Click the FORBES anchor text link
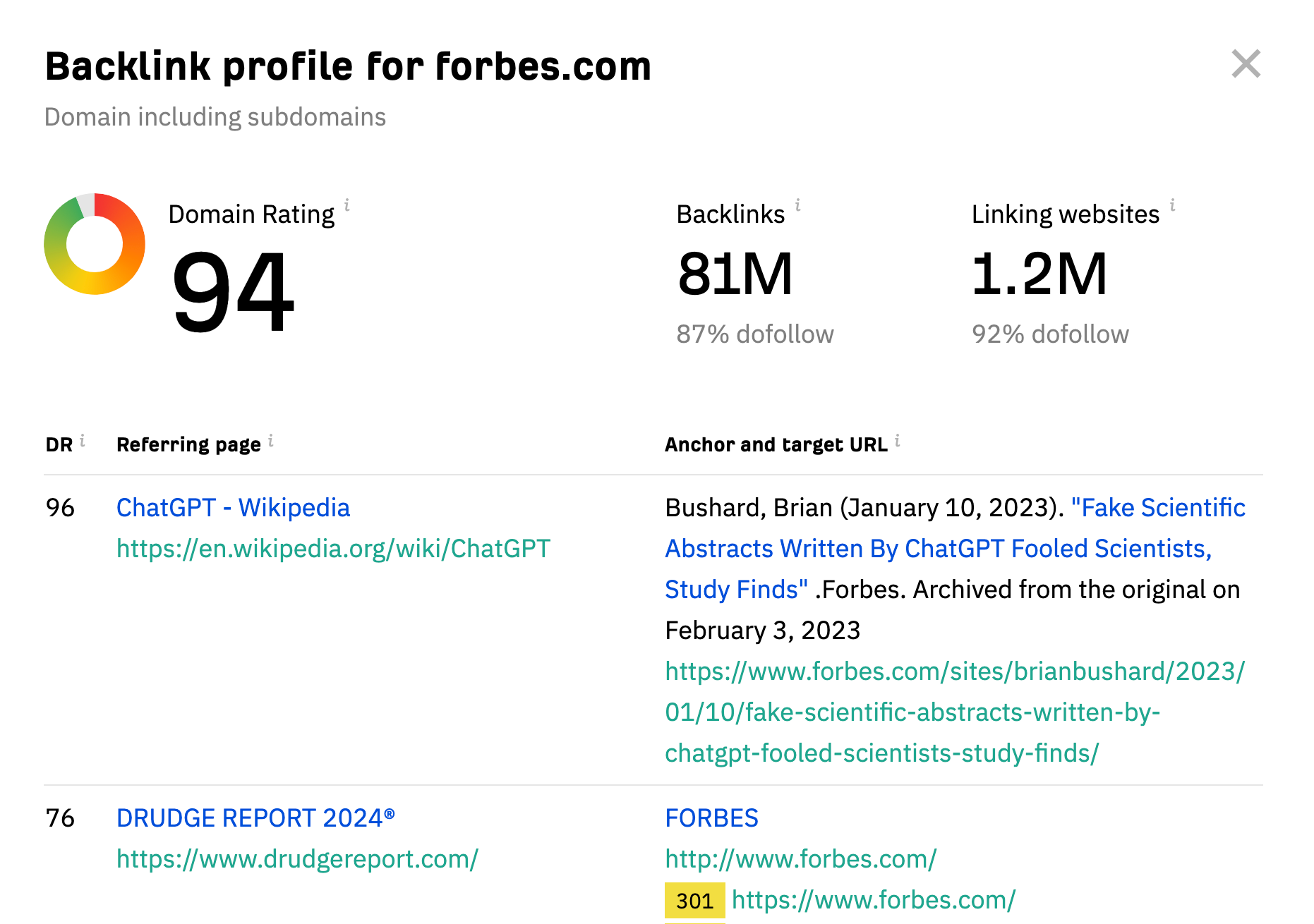The height and width of the screenshot is (924, 1314). coord(711,818)
